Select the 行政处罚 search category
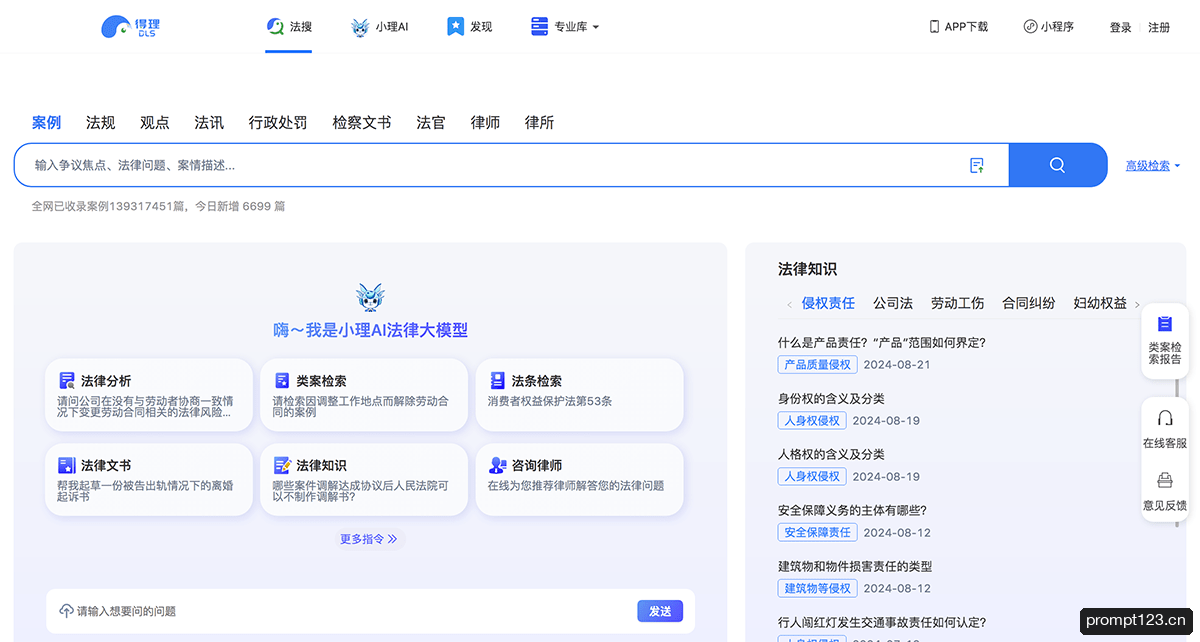The width and height of the screenshot is (1200, 642). pos(278,123)
